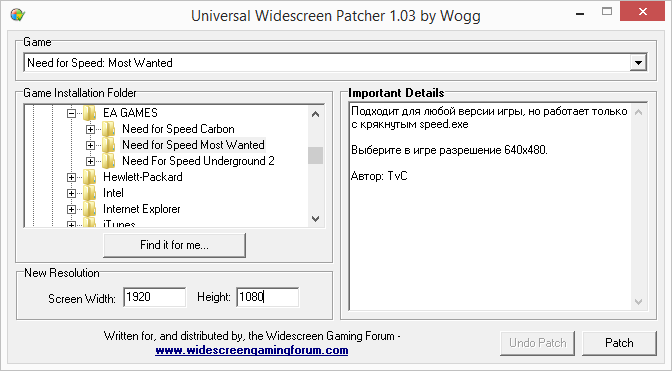Open the widescreengamingforum.com link
This screenshot has height=371, width=672.
tap(252, 350)
